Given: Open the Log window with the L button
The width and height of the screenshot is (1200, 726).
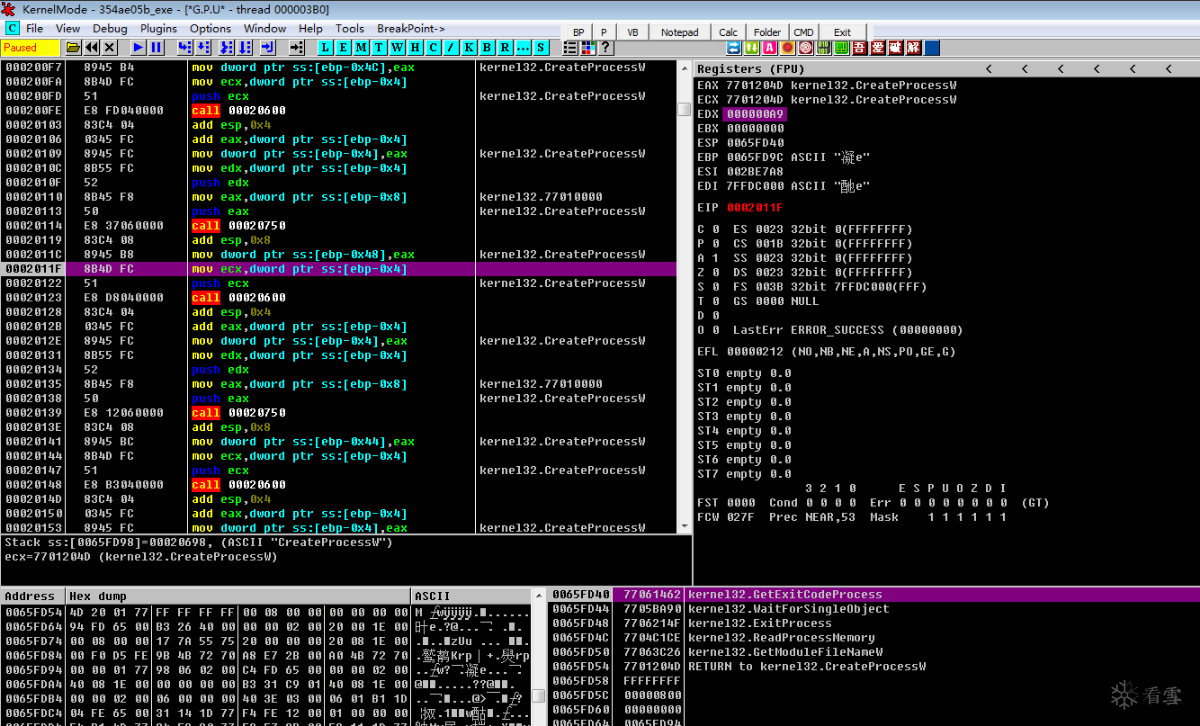Looking at the screenshot, I should 325,47.
